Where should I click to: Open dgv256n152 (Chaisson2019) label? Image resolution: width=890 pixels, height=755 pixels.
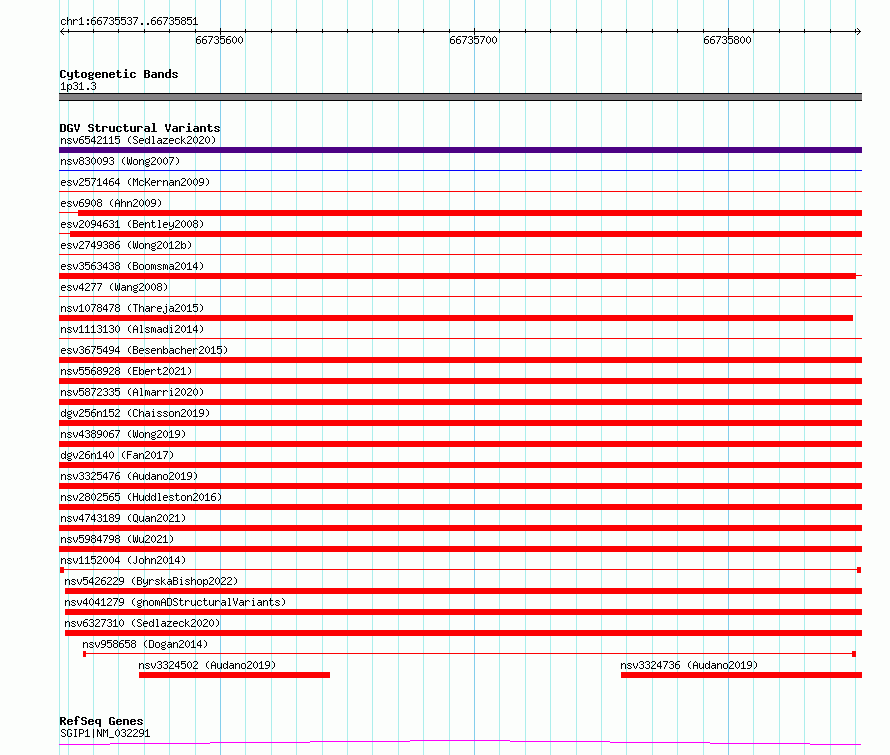[135, 413]
